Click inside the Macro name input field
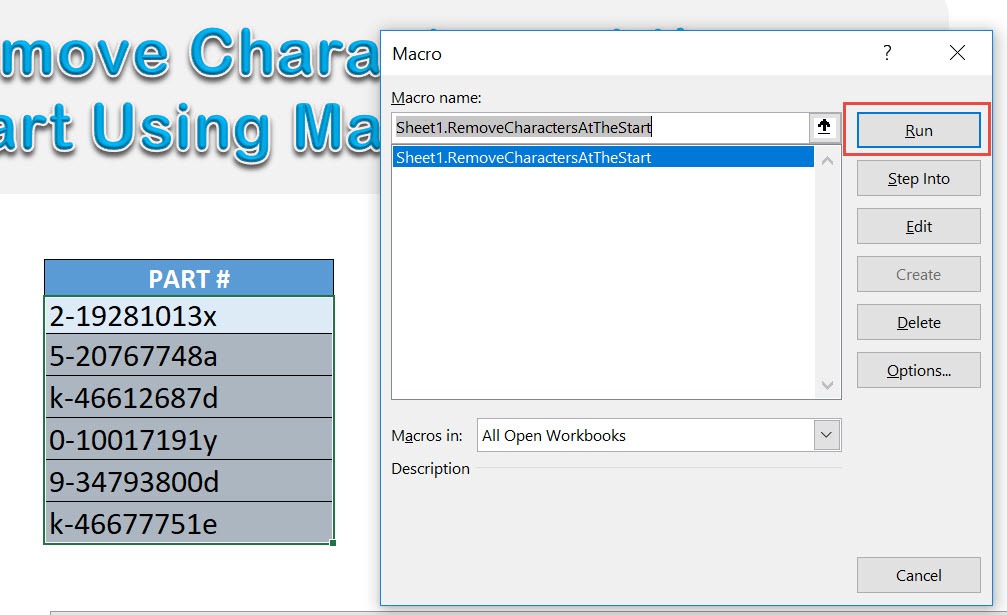The width and height of the screenshot is (1007, 615). (x=600, y=128)
